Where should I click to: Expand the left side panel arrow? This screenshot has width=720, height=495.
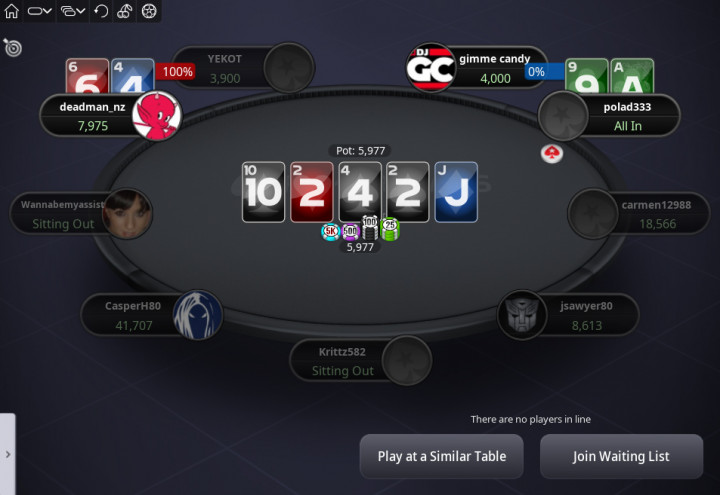(x=8, y=454)
